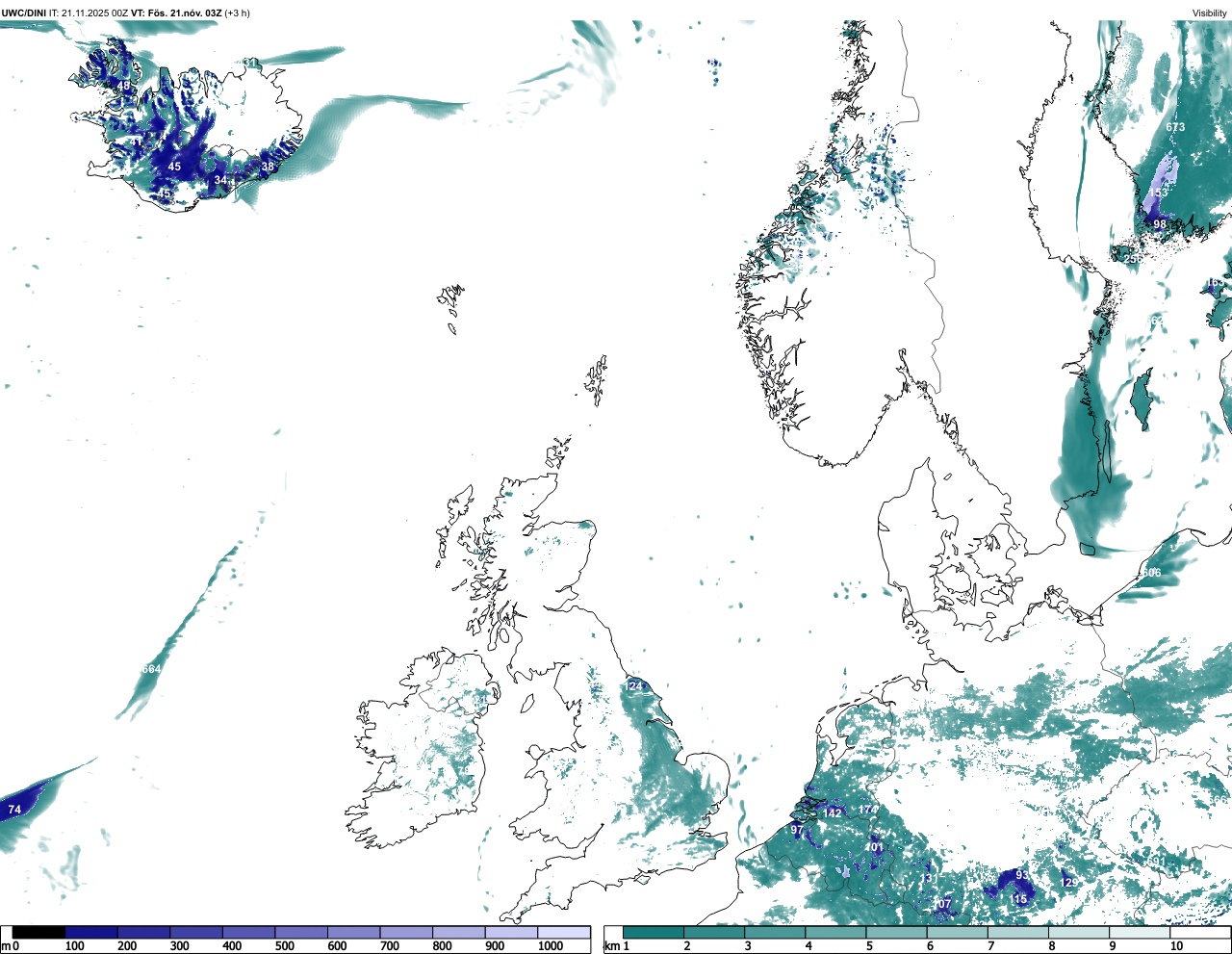The width and height of the screenshot is (1232, 954).
Task: Select the pale 900–1000 m legend swatch
Action: point(511,932)
